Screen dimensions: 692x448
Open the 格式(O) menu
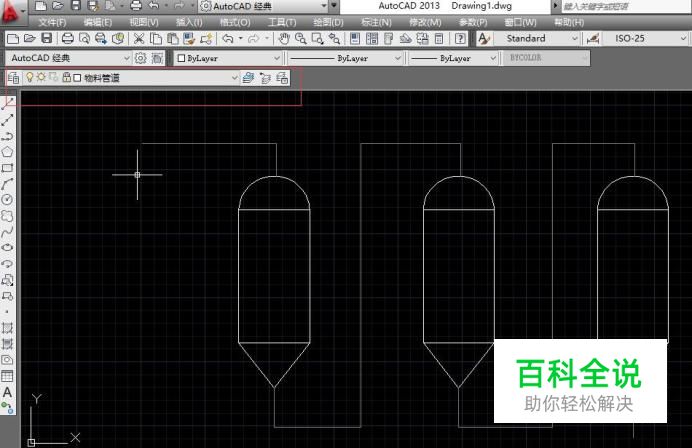pyautogui.click(x=235, y=22)
